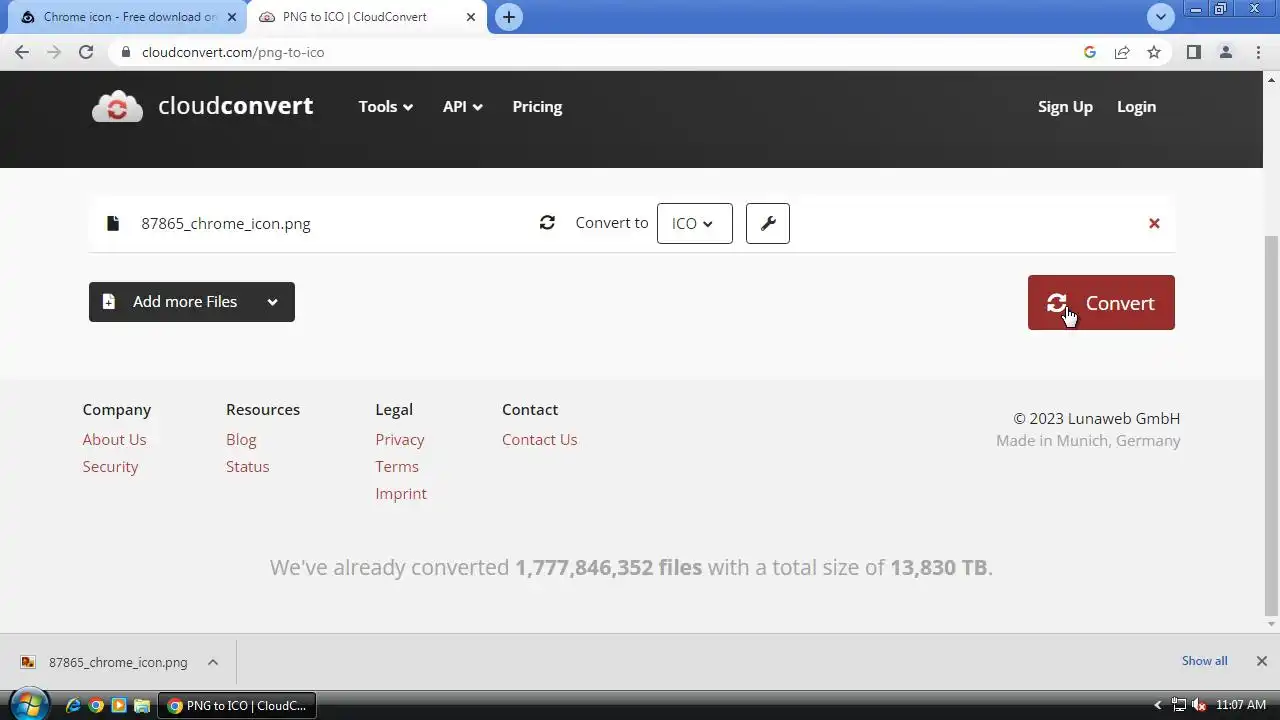Open the Status link
The width and height of the screenshot is (1280, 720).
247,466
